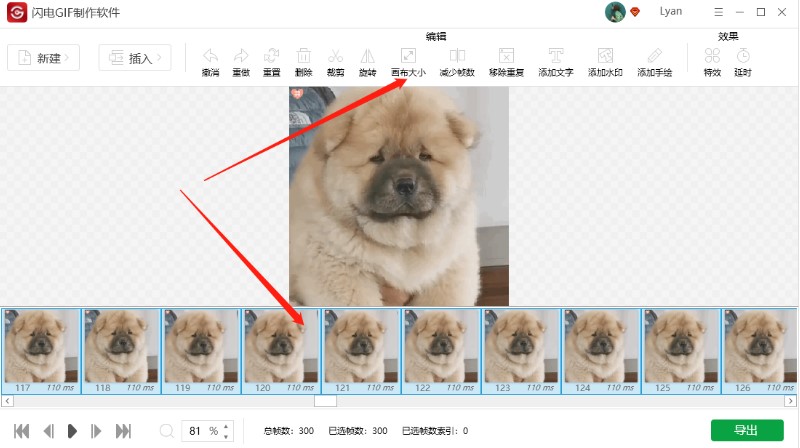The width and height of the screenshot is (800, 448).
Task: Open the main menu hamburger icon
Action: (719, 12)
